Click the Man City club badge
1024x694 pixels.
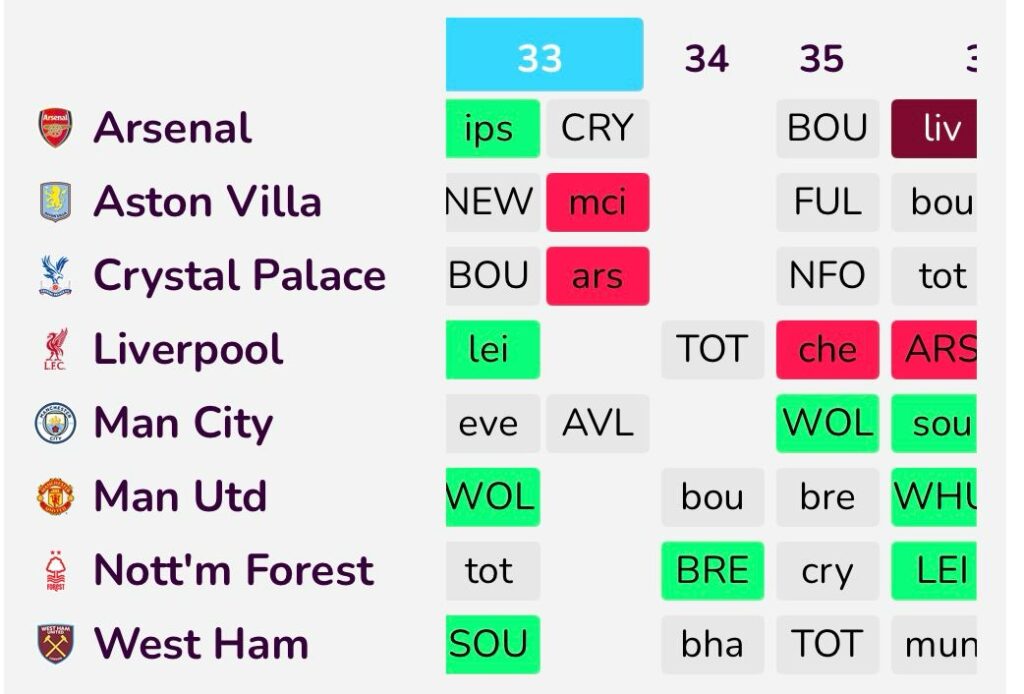[56, 423]
